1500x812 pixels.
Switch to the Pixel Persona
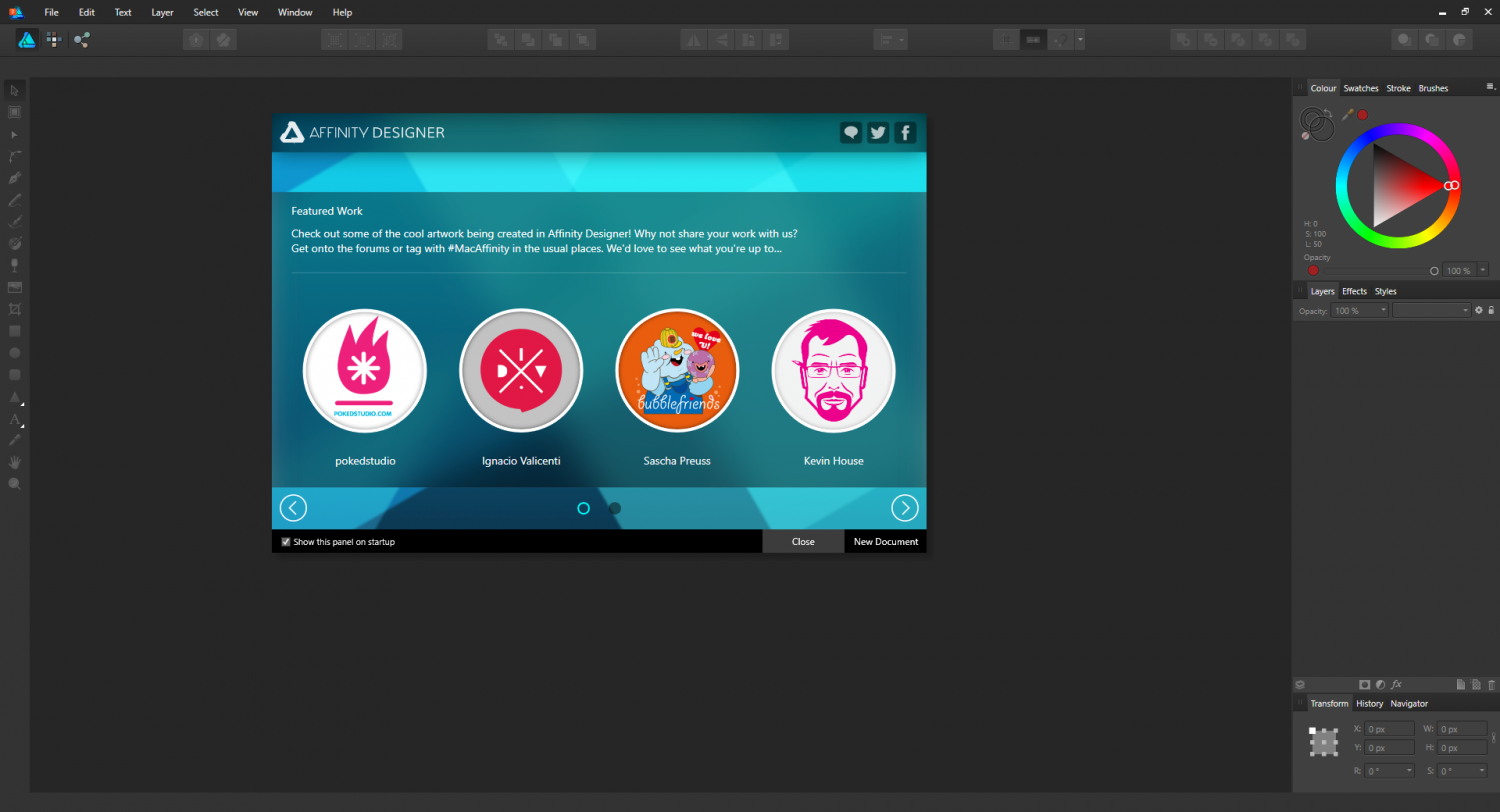pos(54,40)
